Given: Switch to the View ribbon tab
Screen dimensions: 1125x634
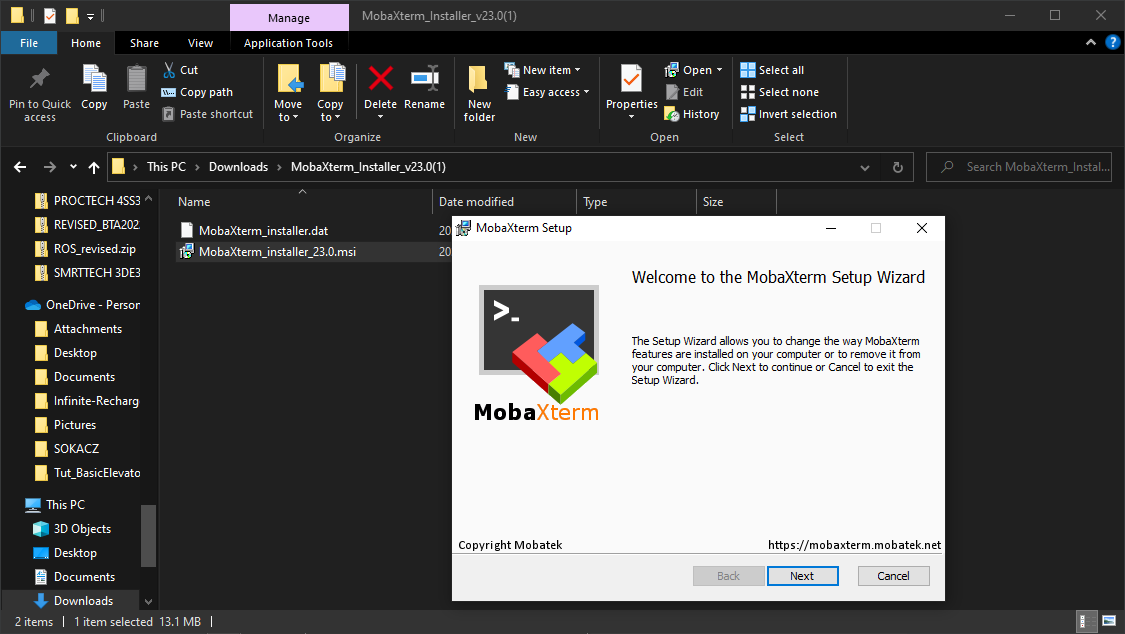Looking at the screenshot, I should pos(200,43).
